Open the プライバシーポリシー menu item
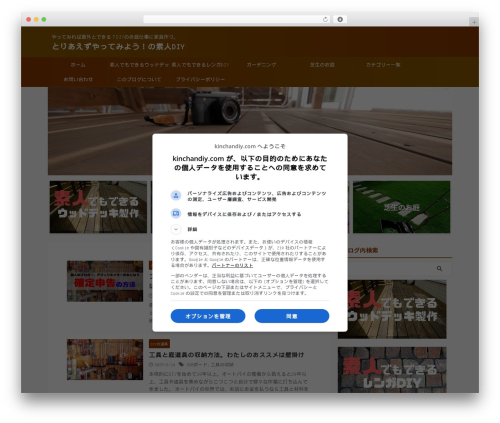This screenshot has width=500, height=423. click(200, 79)
